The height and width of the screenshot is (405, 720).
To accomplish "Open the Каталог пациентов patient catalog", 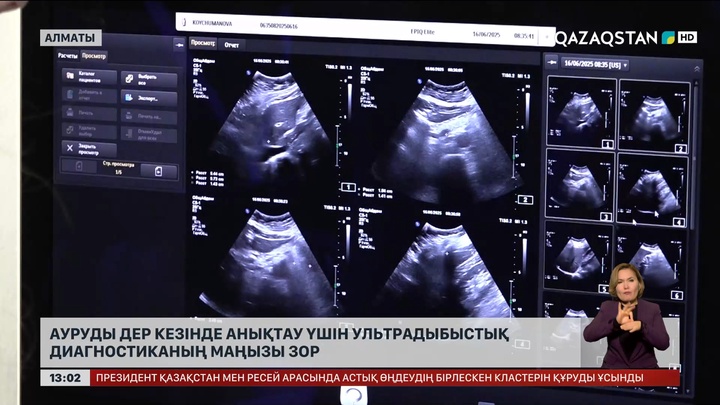I will 90,78.
